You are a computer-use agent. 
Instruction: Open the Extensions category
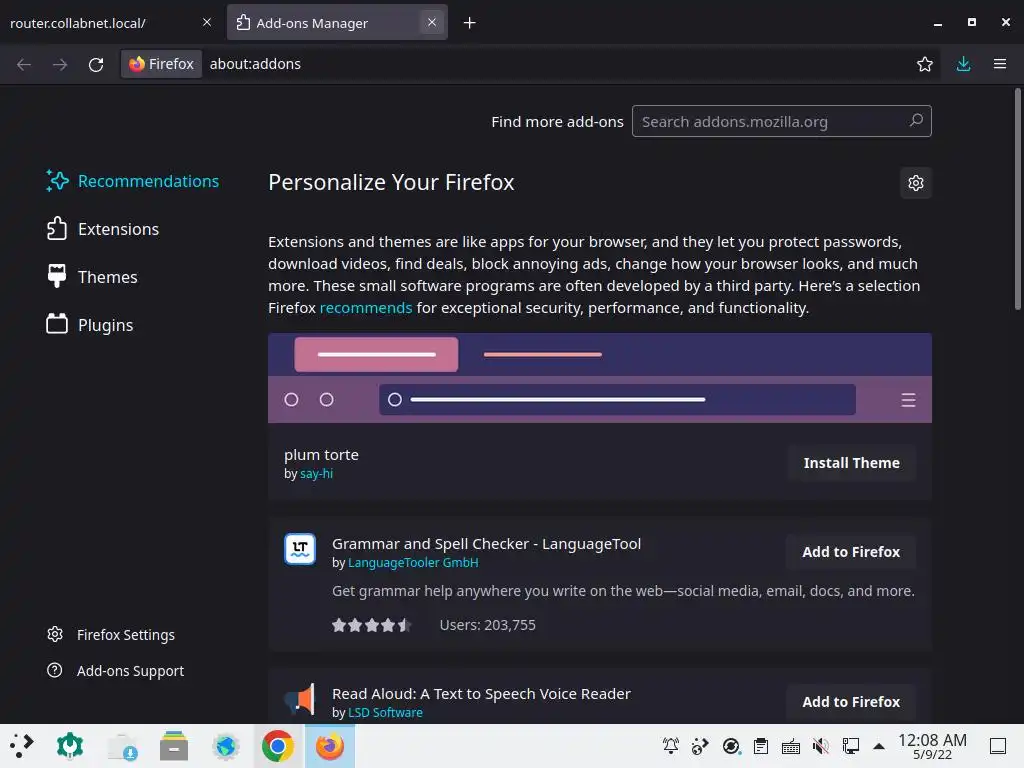(x=103, y=229)
